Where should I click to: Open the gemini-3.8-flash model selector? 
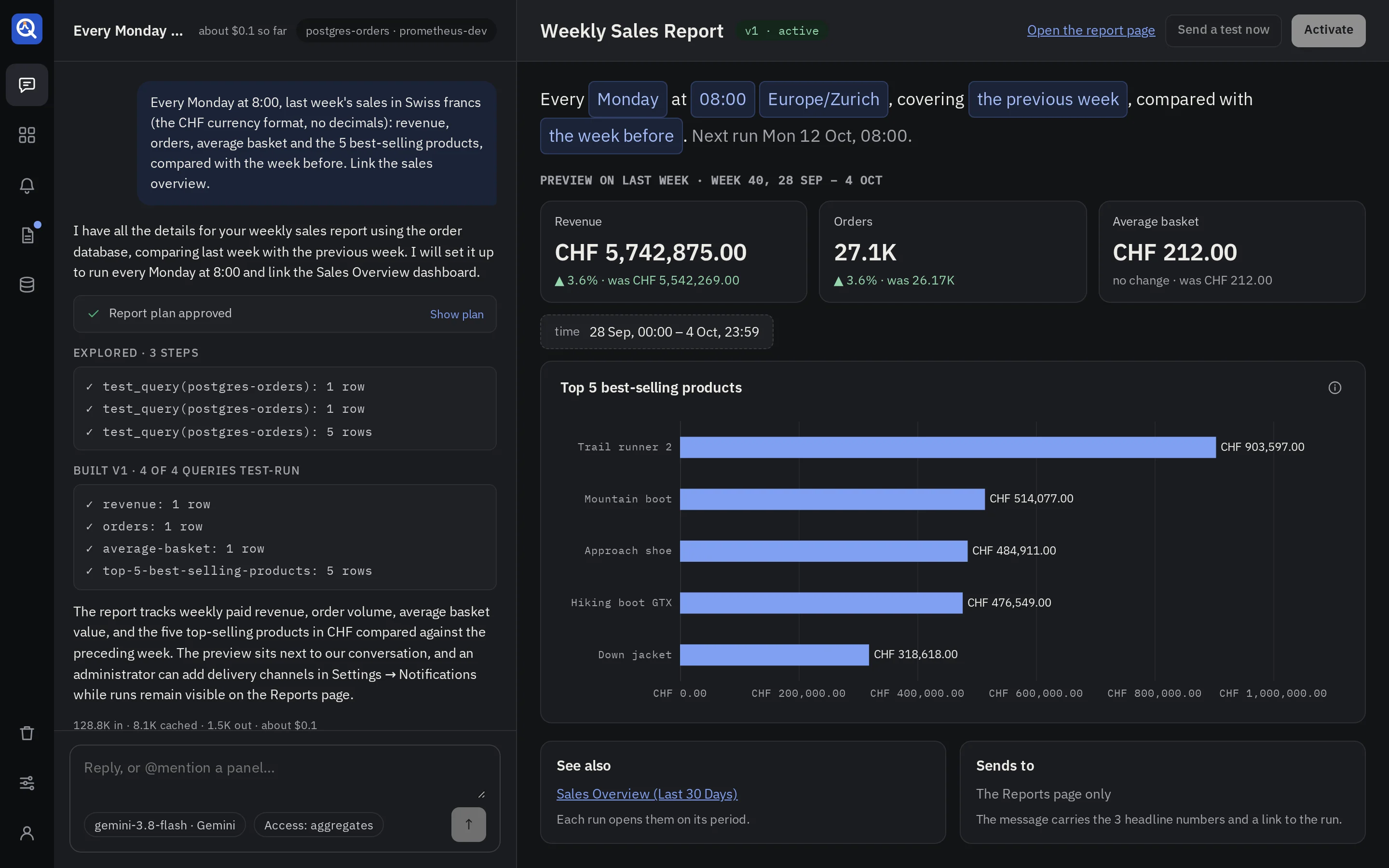[x=165, y=825]
